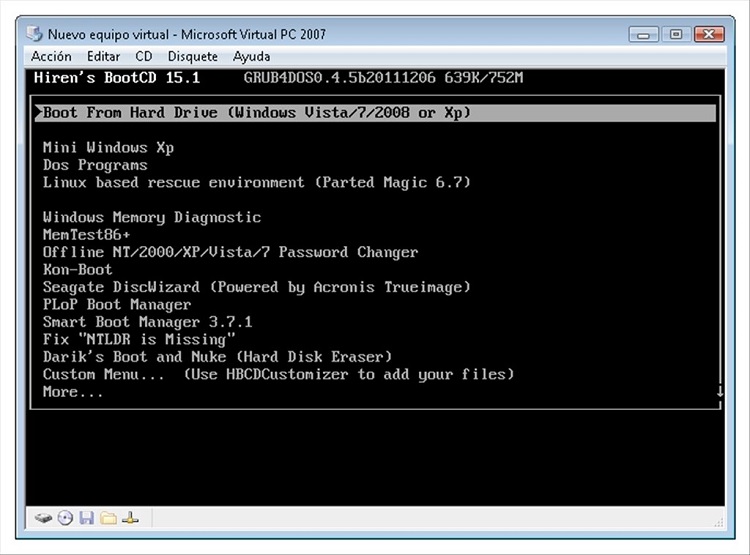
Task: Pick the Windows Memory Diagnostic entry
Action: pyautogui.click(x=152, y=217)
